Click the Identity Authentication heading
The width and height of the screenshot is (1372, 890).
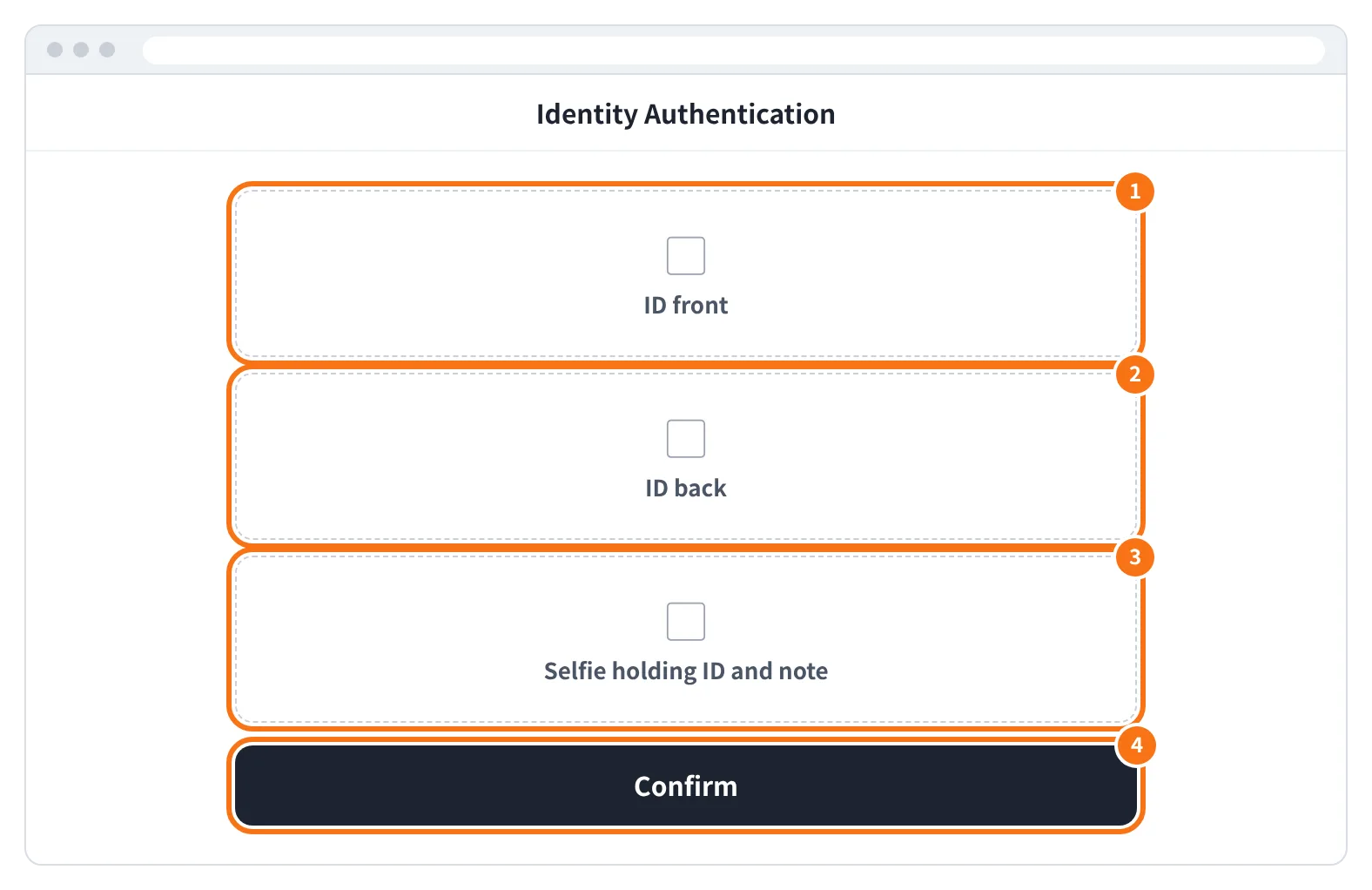pos(686,114)
